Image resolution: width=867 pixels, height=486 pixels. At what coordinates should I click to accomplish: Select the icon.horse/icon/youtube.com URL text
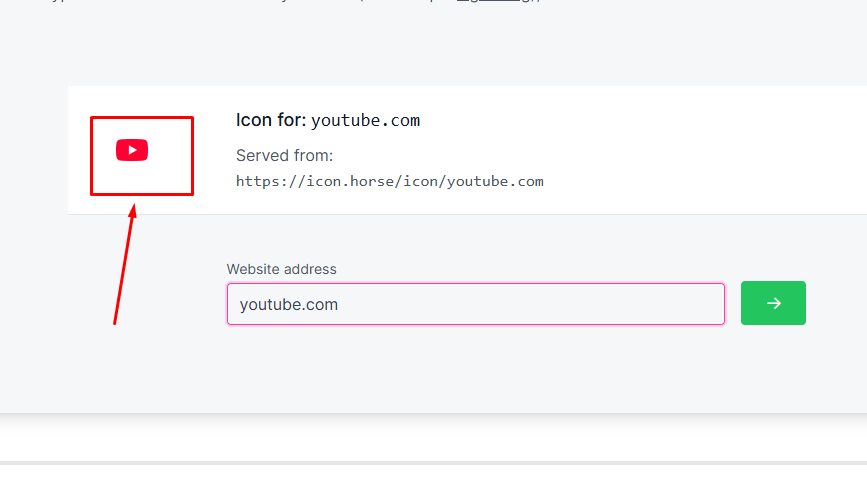tap(390, 181)
